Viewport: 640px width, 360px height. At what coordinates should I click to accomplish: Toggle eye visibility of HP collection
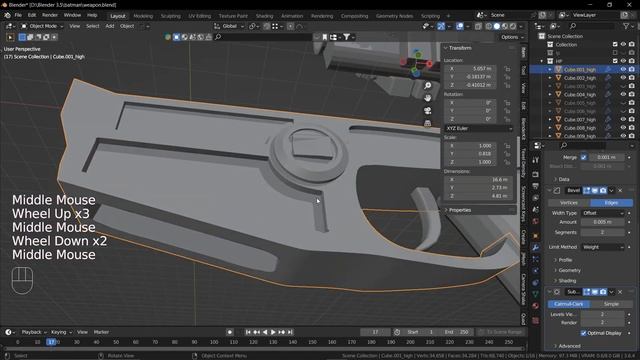pos(623,61)
